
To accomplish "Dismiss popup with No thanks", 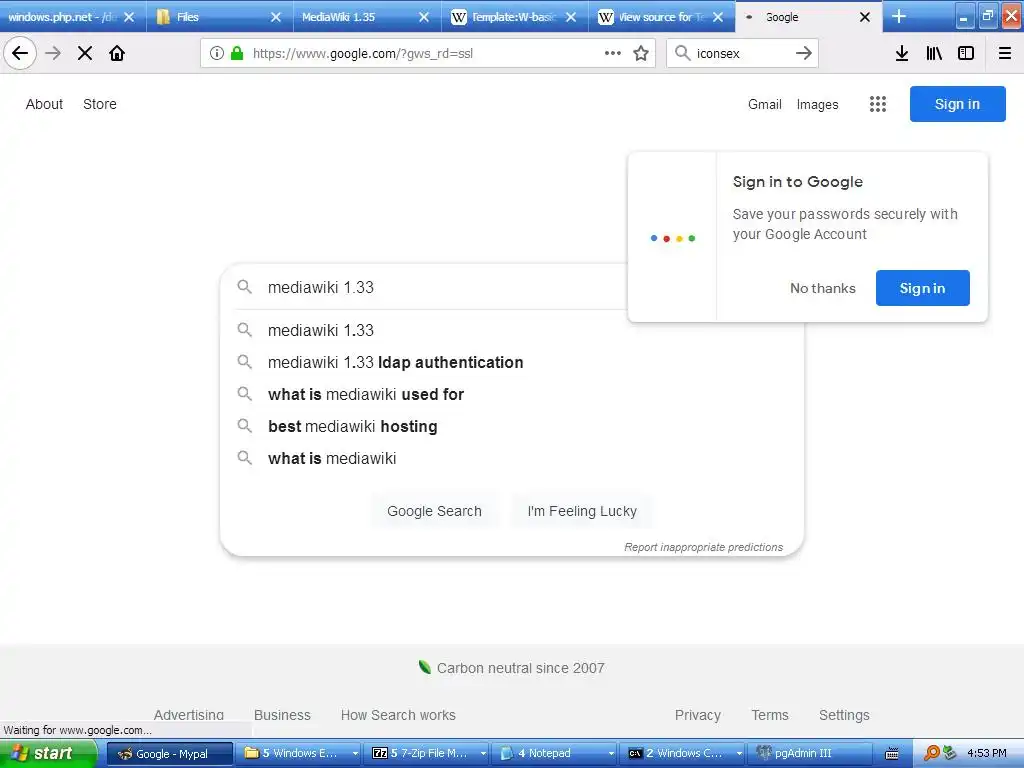I will 822,288.
